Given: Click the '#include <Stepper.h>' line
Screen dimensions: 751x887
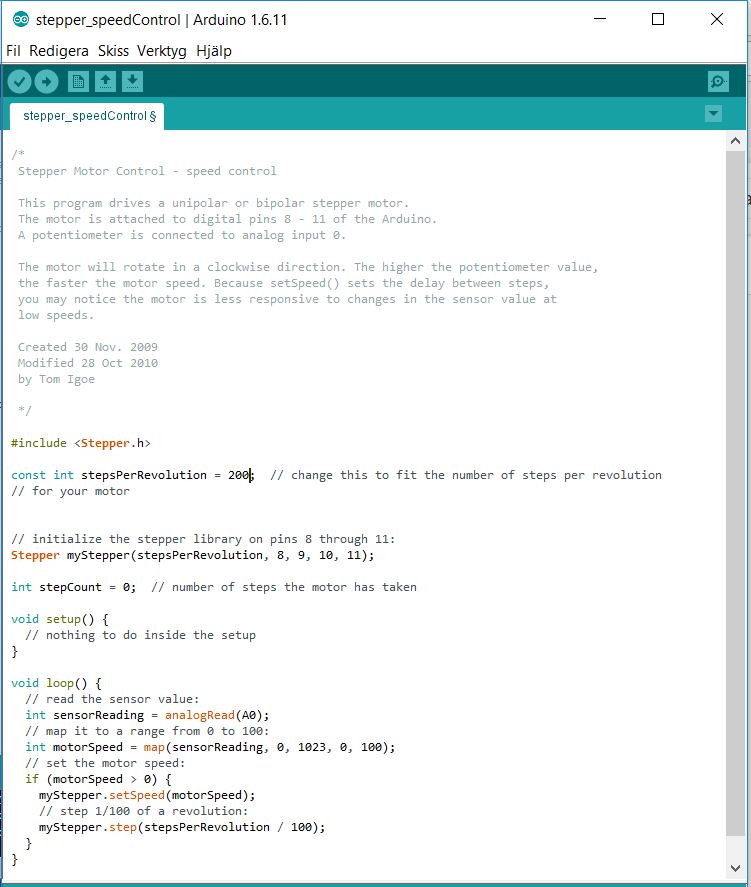Looking at the screenshot, I should point(81,443).
